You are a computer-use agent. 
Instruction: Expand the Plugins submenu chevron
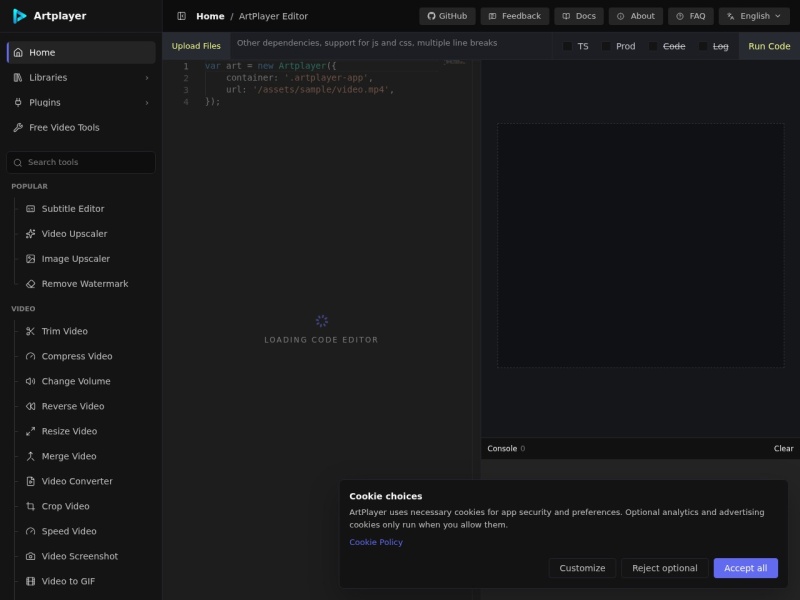[147, 103]
